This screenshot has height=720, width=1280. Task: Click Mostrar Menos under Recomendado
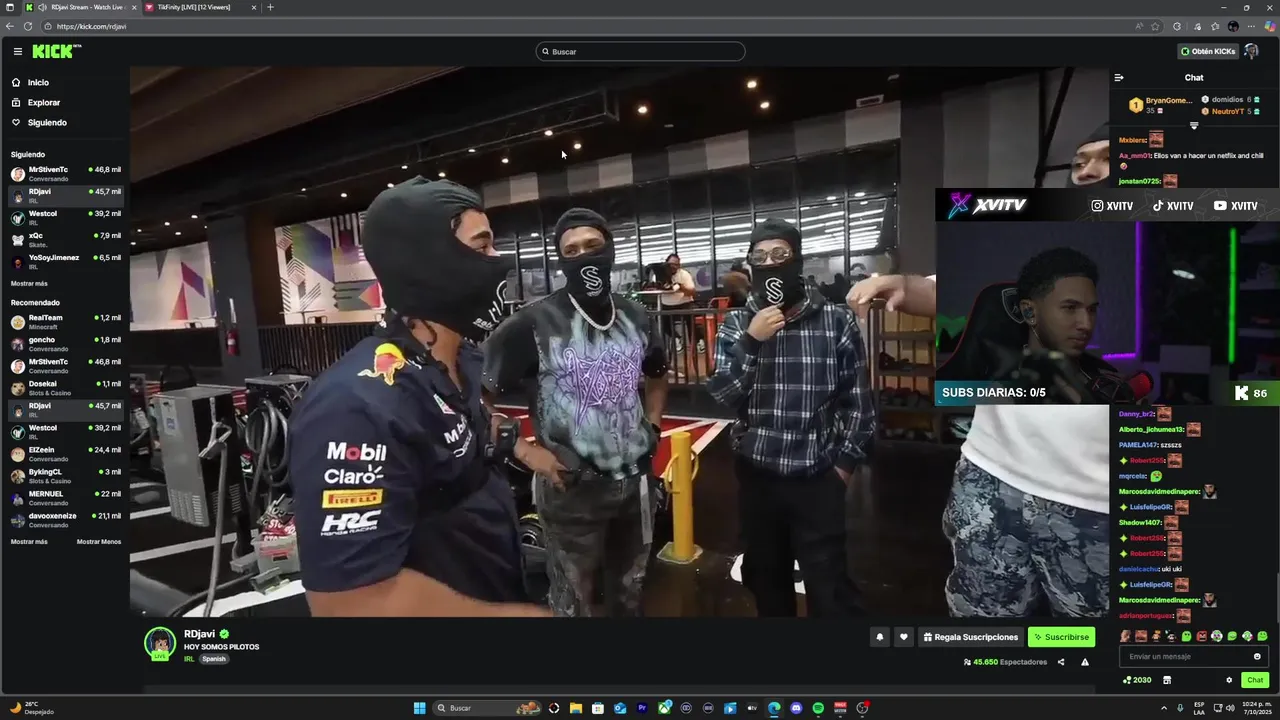(99, 542)
